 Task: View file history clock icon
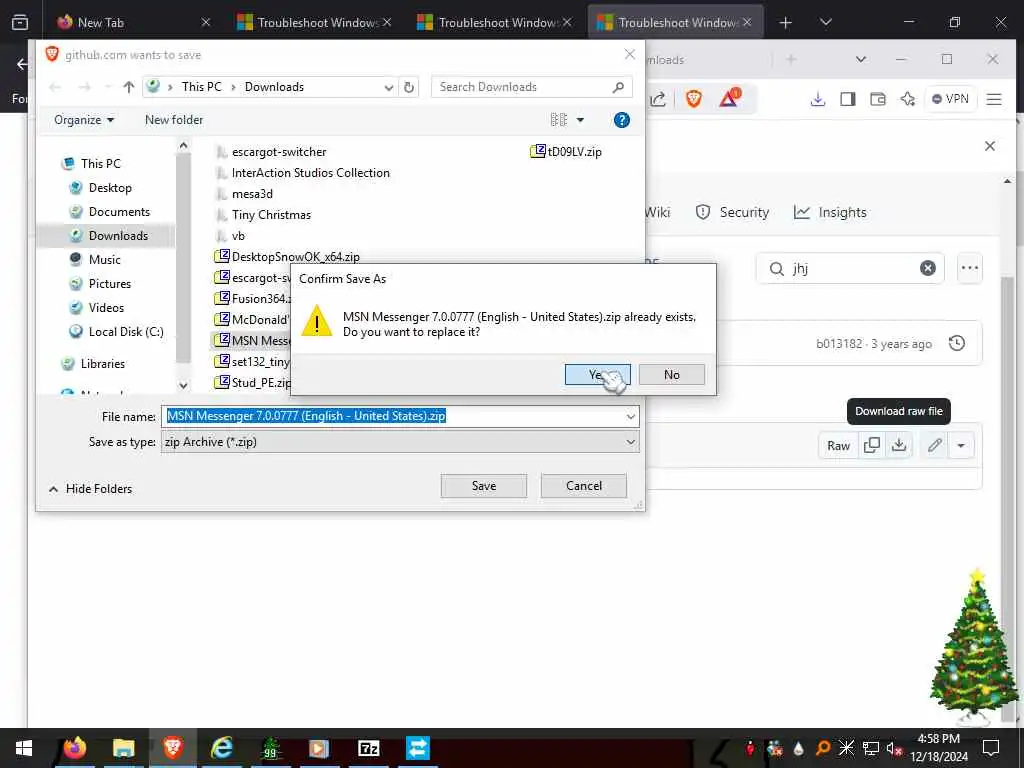pyautogui.click(x=957, y=344)
